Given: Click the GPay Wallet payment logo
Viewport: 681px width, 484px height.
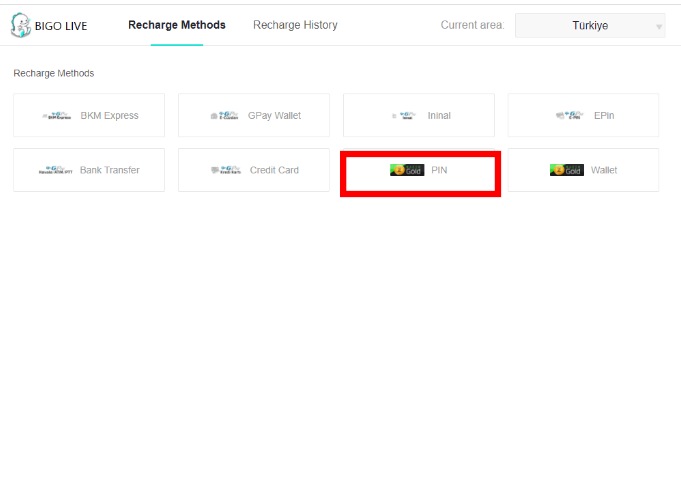Looking at the screenshot, I should pyautogui.click(x=225, y=116).
